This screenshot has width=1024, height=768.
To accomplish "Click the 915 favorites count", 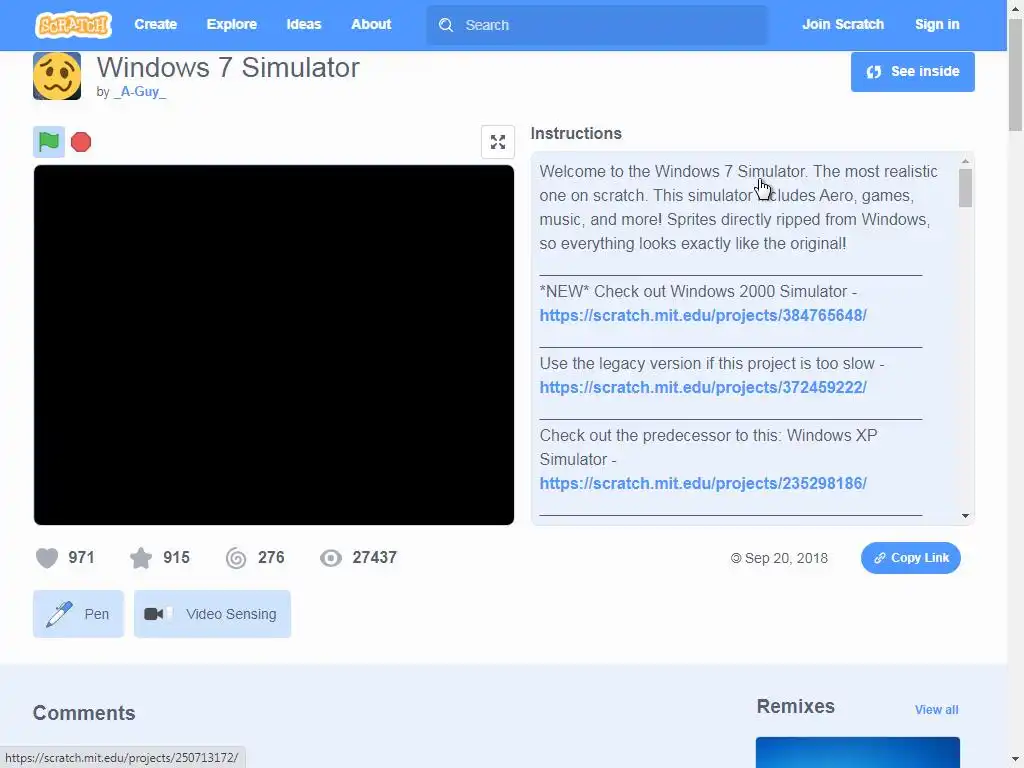I will coord(176,558).
